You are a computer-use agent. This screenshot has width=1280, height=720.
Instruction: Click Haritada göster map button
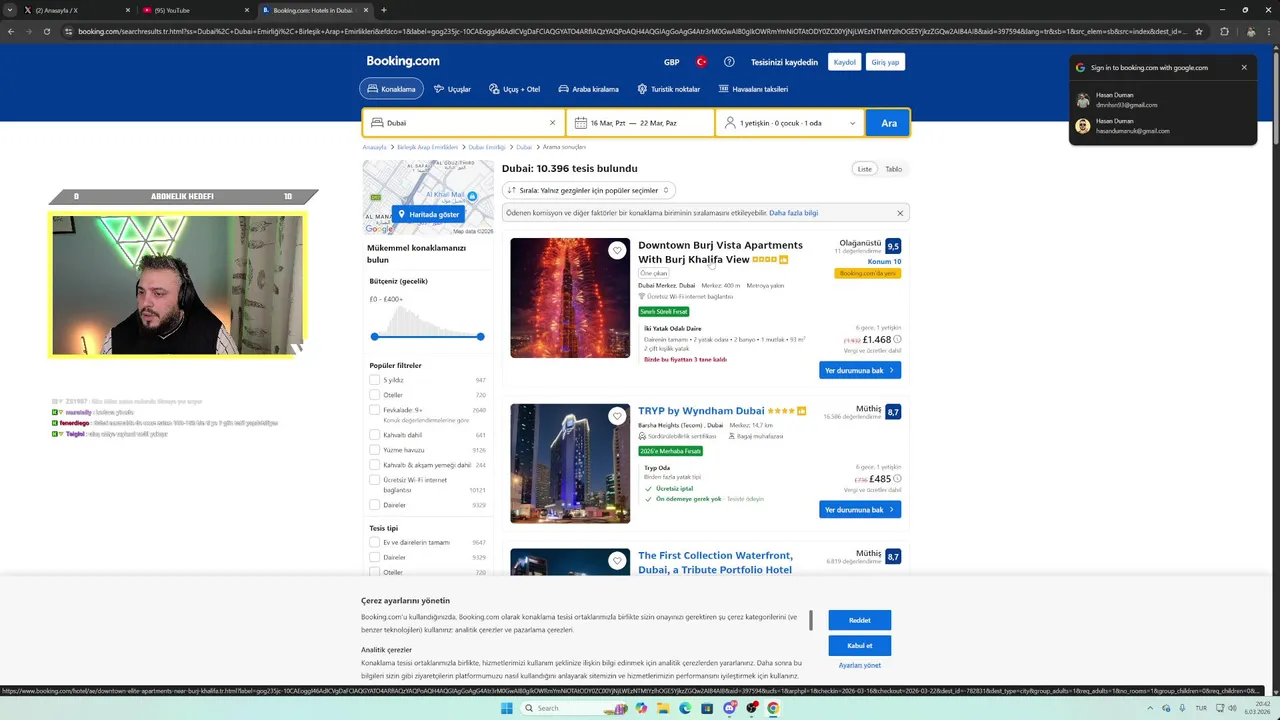[x=428, y=214]
